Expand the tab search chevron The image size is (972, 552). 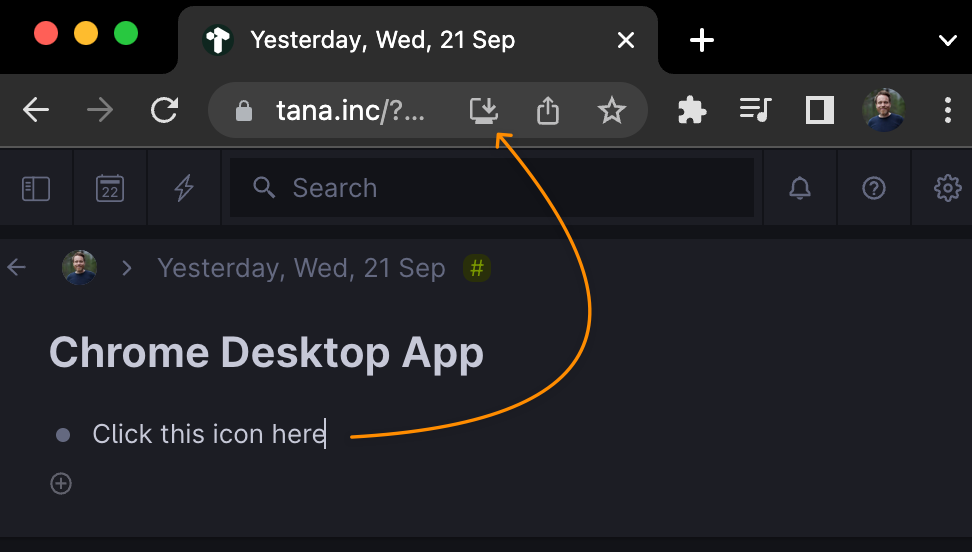click(x=947, y=40)
